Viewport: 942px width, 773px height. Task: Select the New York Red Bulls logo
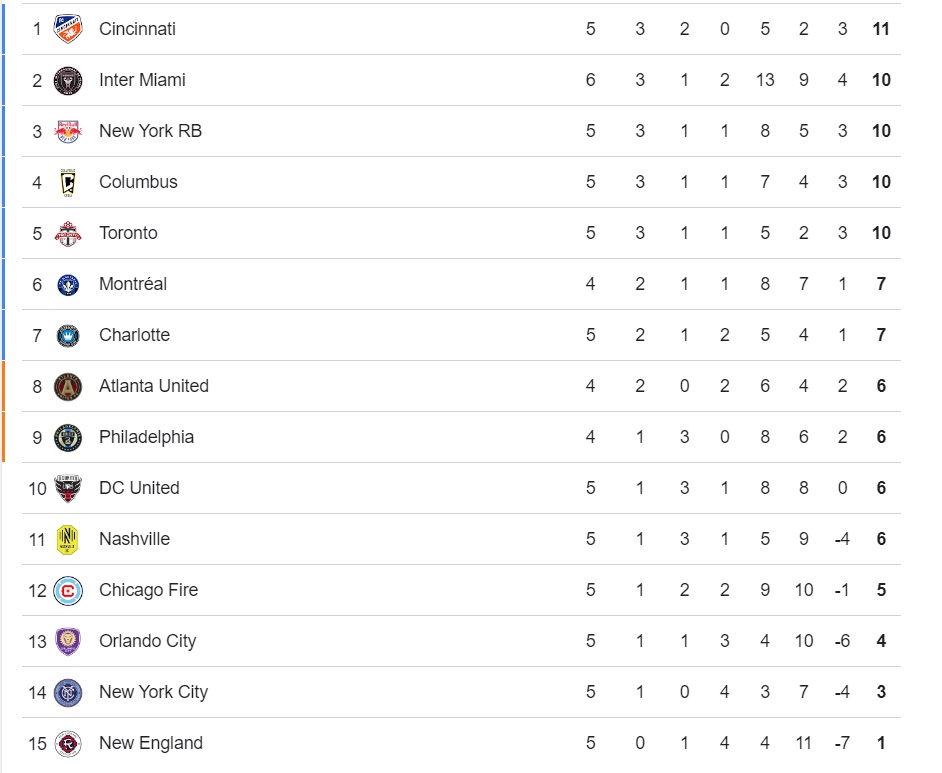68,131
